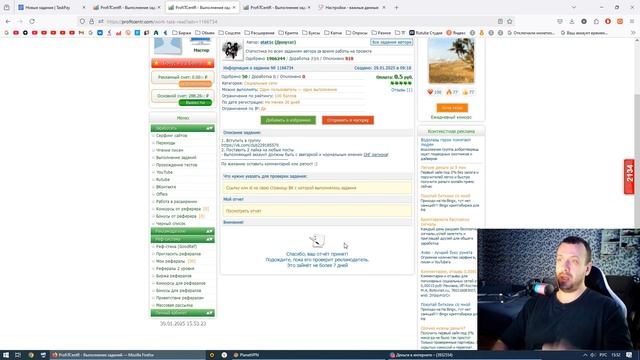
Task: Open the Отзывы reviews link
Action: pos(402,90)
